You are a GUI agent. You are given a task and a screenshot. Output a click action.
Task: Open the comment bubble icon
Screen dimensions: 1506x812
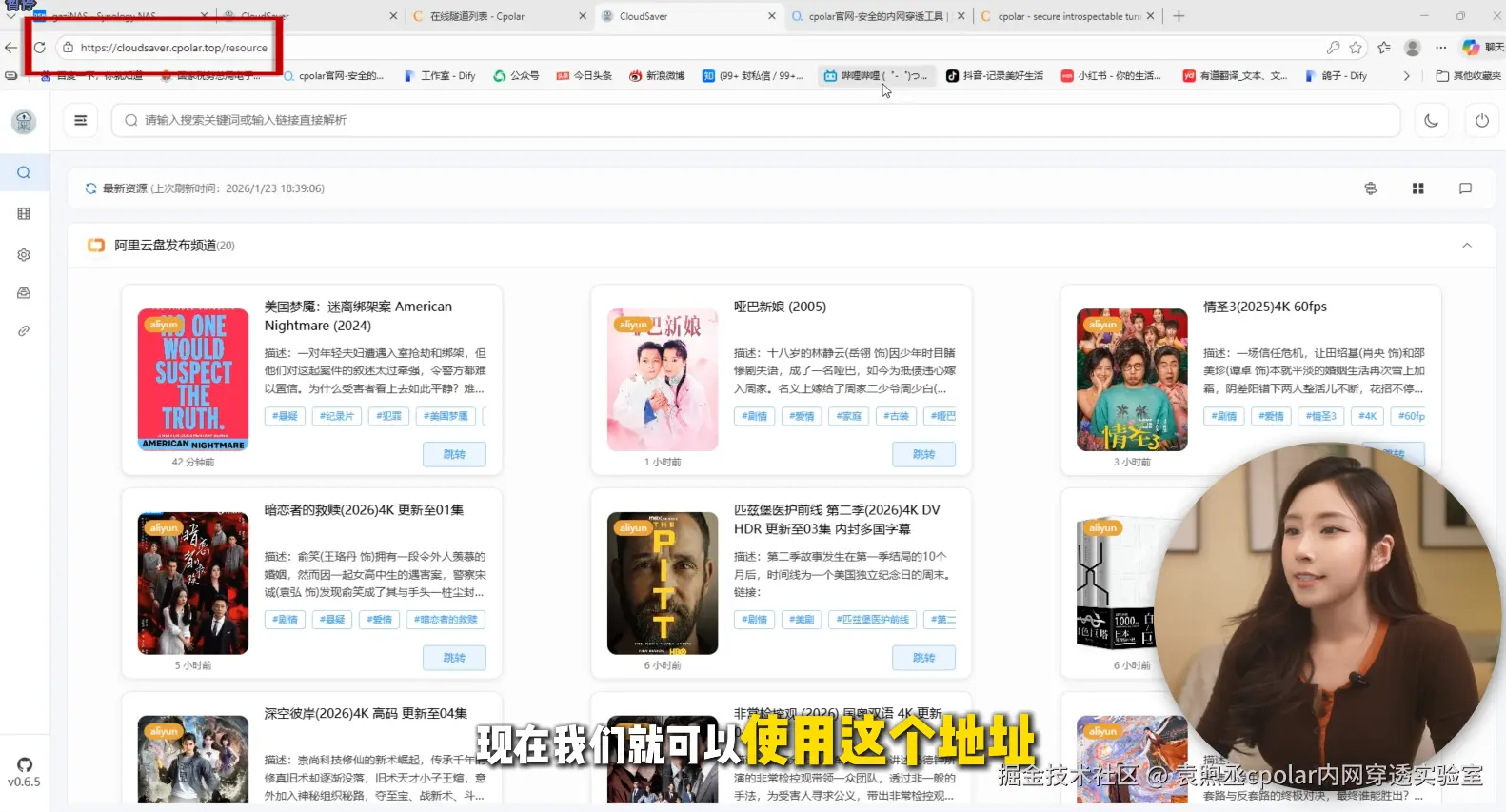point(1465,188)
